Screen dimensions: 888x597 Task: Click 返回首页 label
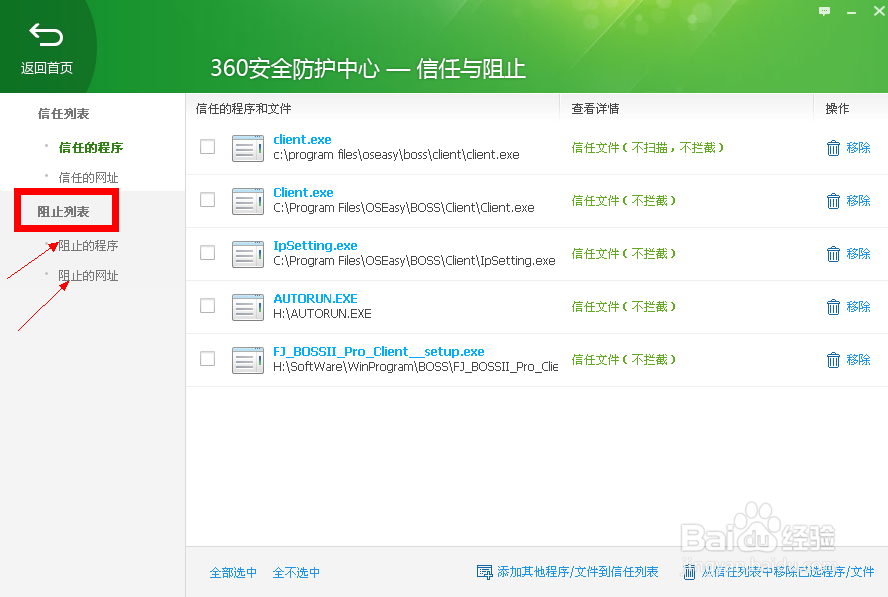tap(46, 68)
